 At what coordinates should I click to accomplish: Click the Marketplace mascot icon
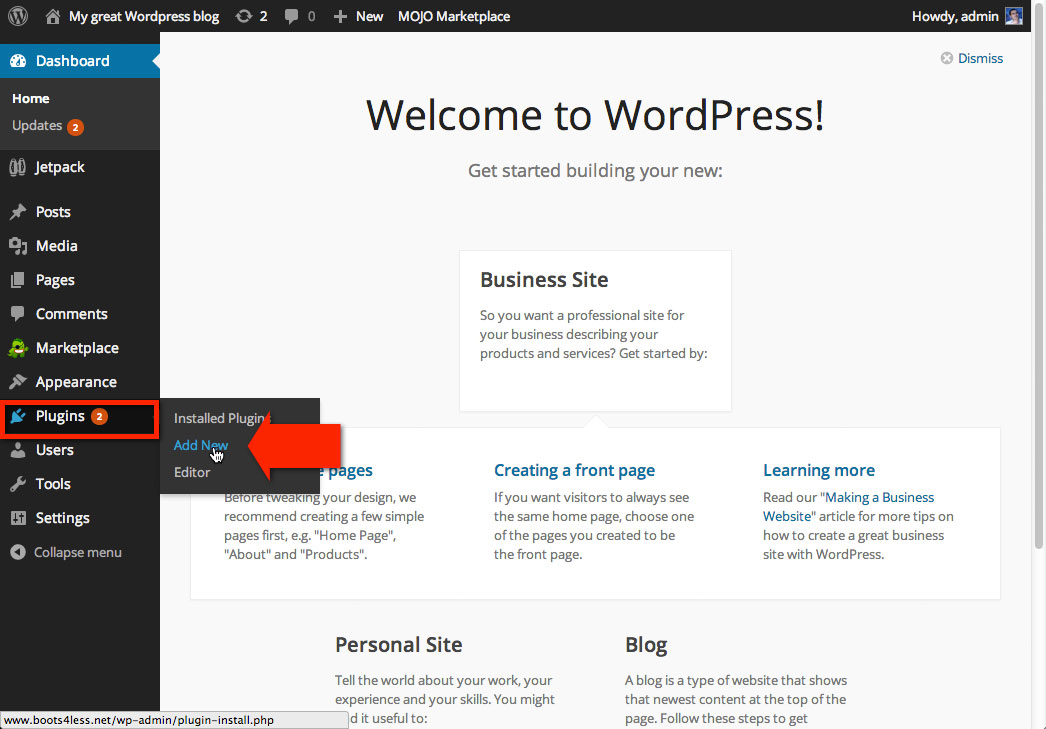(18, 347)
